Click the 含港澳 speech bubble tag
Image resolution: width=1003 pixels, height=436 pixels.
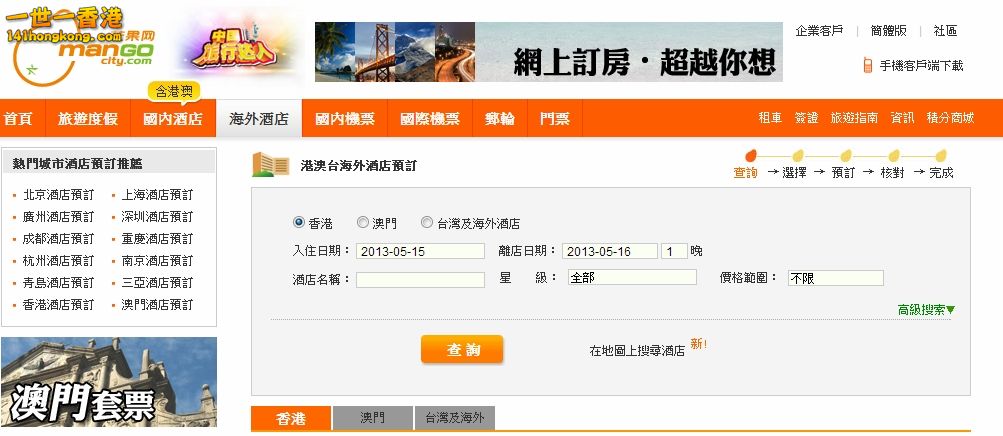174,91
